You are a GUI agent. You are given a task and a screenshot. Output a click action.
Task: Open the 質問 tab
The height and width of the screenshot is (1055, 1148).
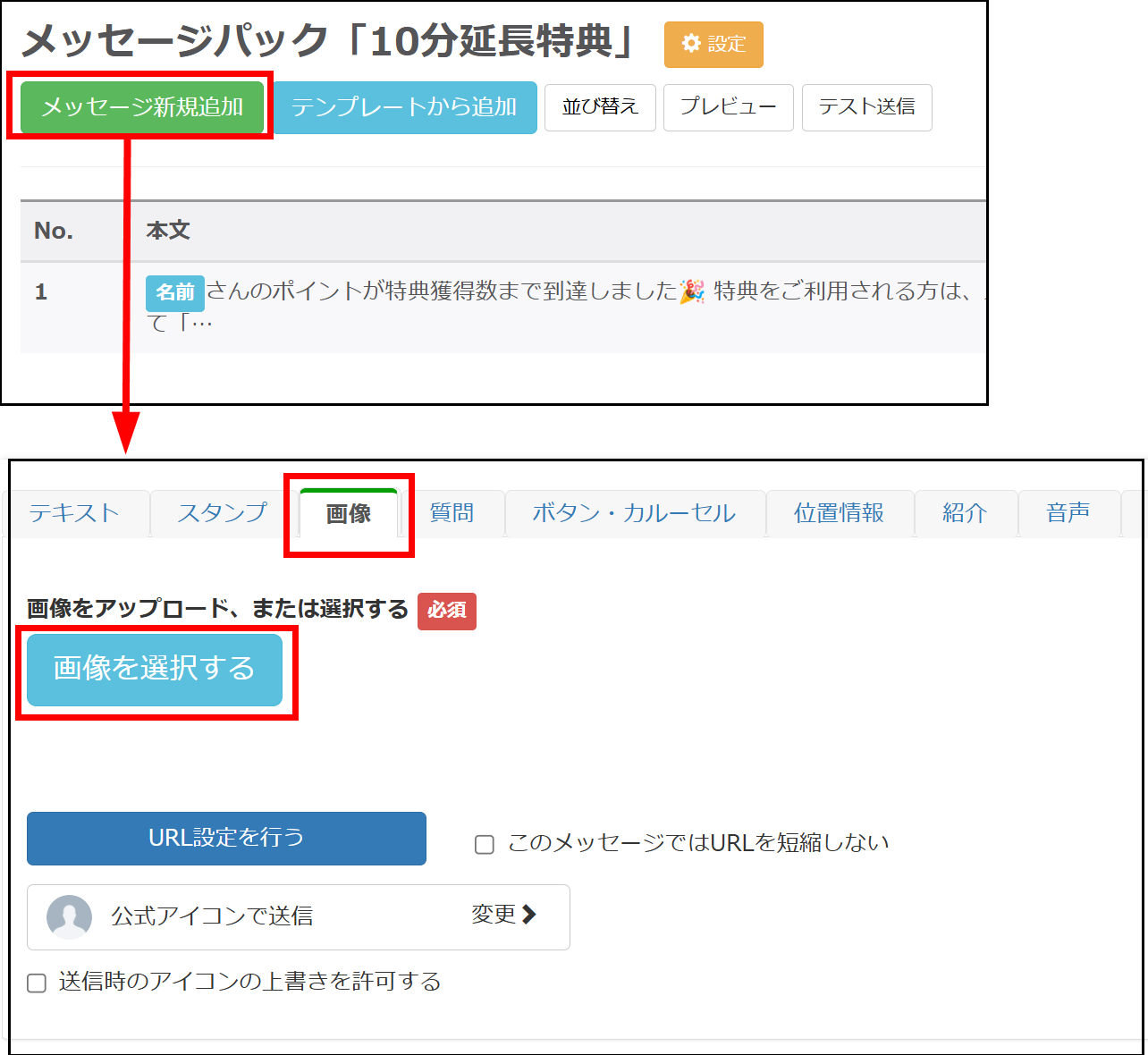point(452,513)
